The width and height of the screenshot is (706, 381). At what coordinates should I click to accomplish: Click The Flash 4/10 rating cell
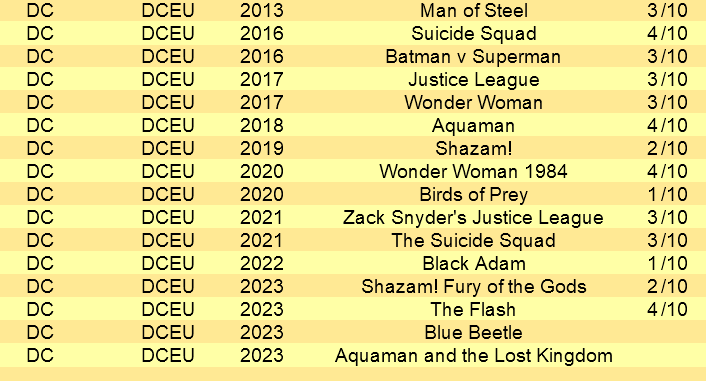[x=667, y=309]
